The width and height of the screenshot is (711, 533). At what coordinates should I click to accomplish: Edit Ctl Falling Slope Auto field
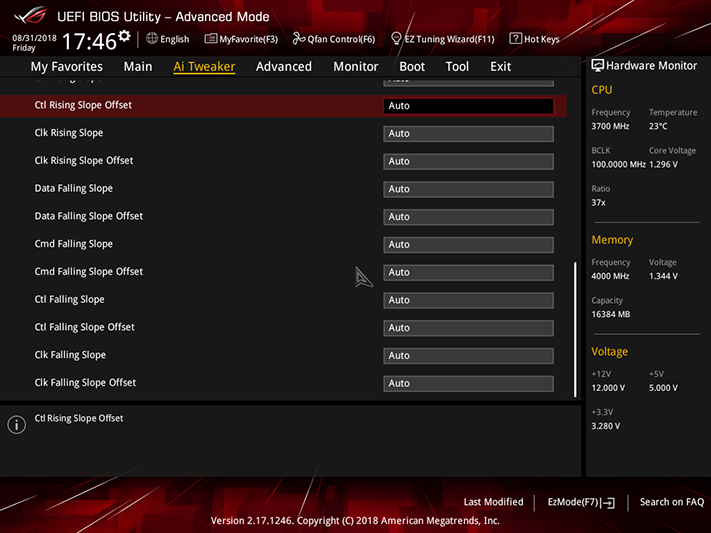coord(468,300)
